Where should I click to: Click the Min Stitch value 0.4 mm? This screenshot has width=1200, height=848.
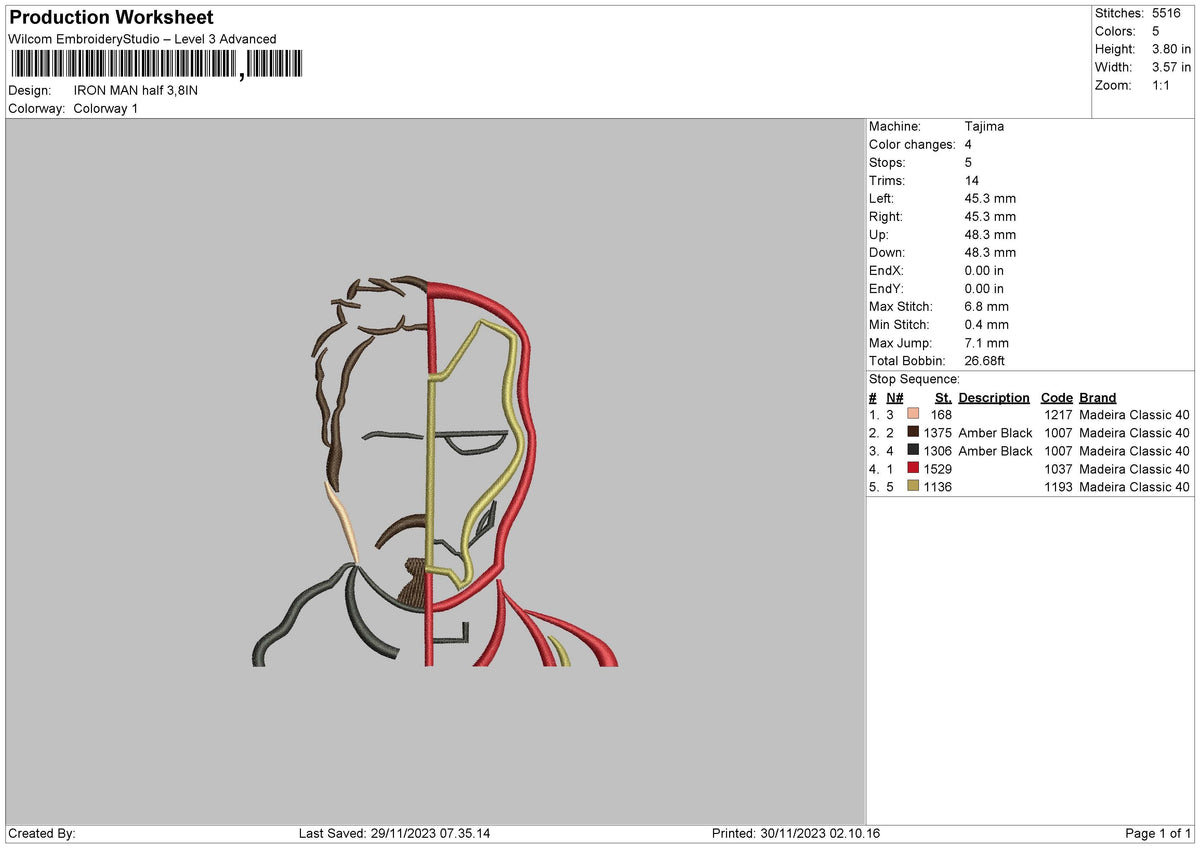(987, 325)
